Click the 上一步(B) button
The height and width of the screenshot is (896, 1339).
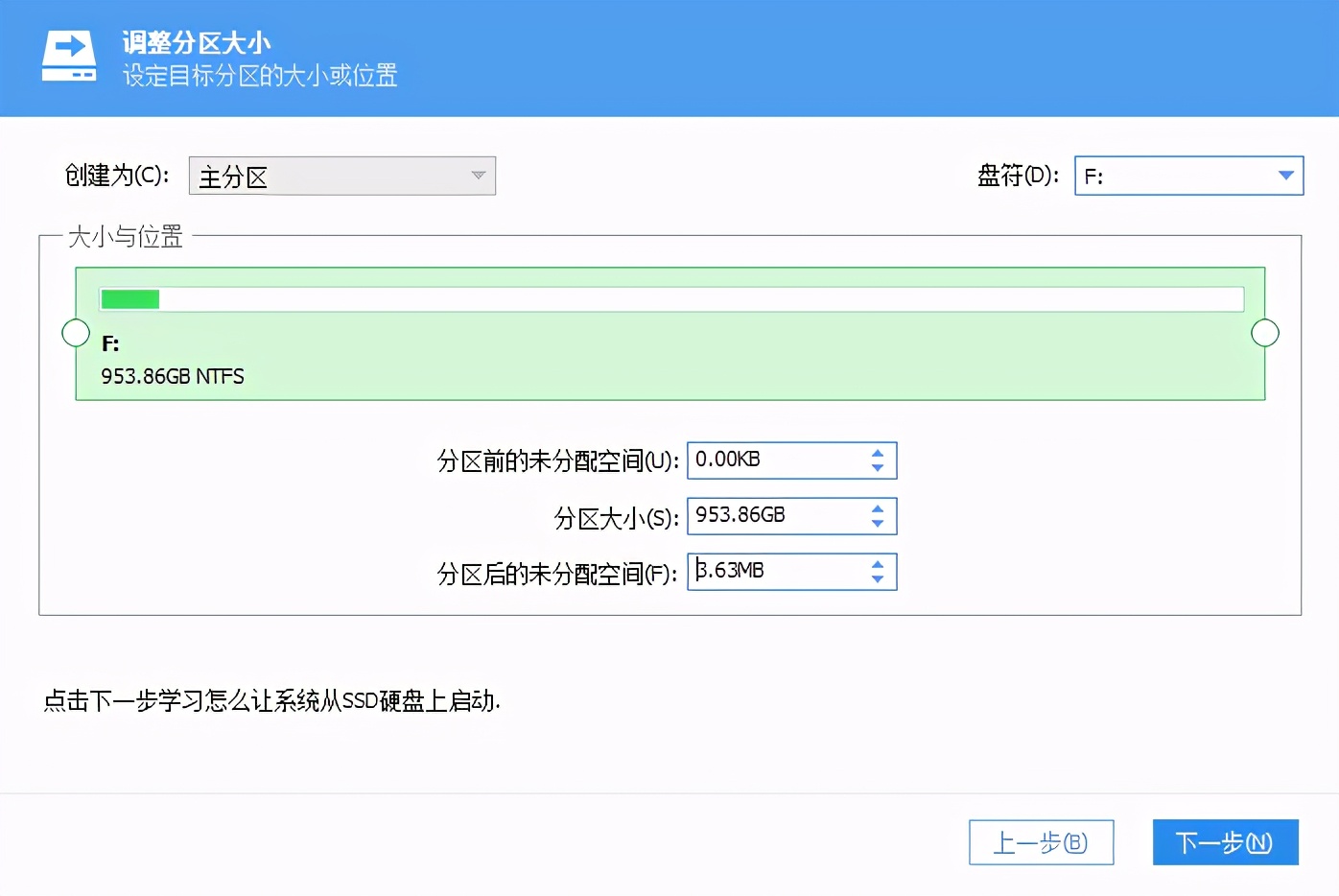pos(1041,842)
